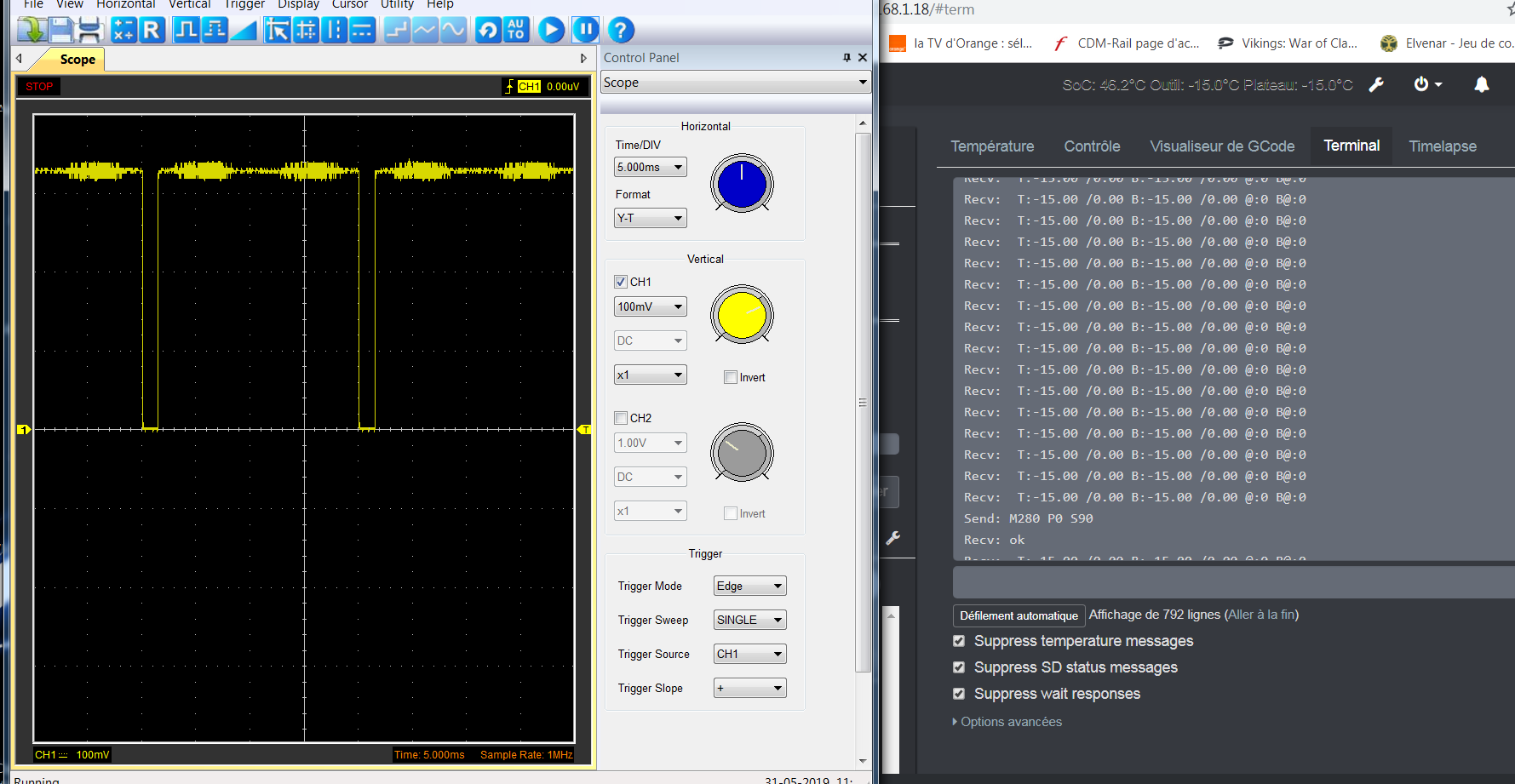Click the yellow CH1 vertical knob
Screen dimensions: 1515x784
click(742, 315)
